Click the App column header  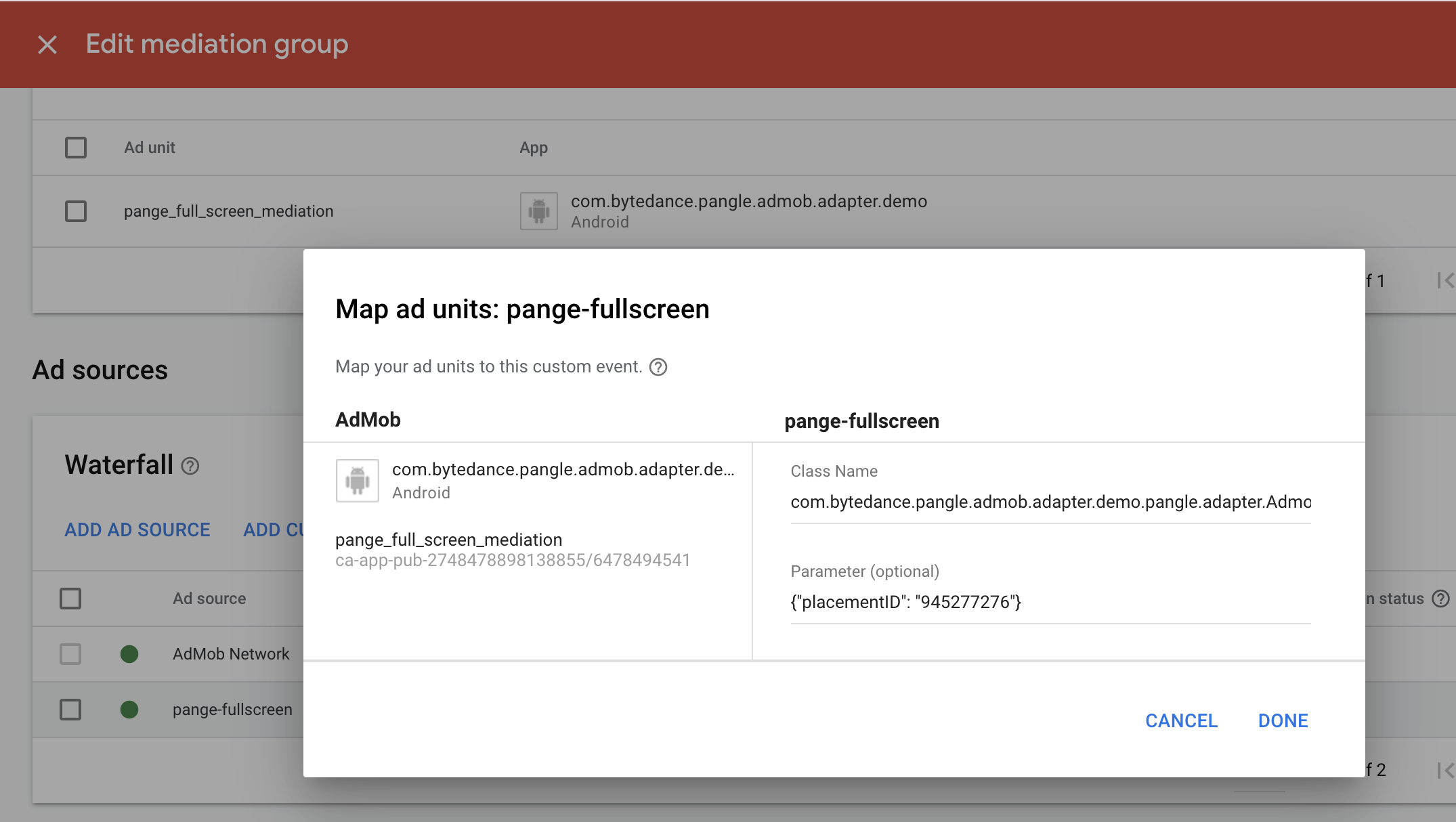tap(534, 148)
